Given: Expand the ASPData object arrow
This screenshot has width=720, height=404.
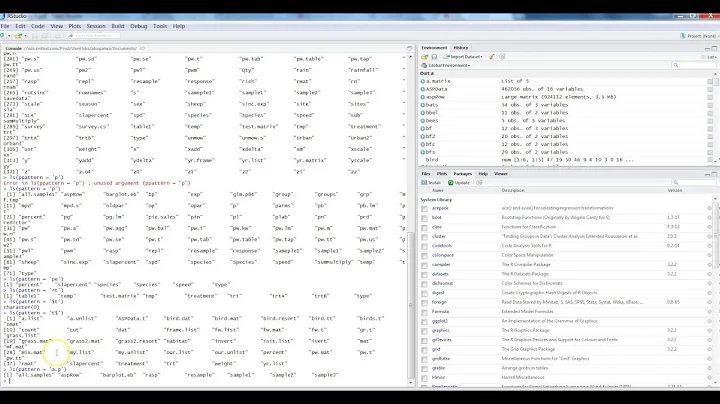Looking at the screenshot, I should pyautogui.click(x=422, y=89).
